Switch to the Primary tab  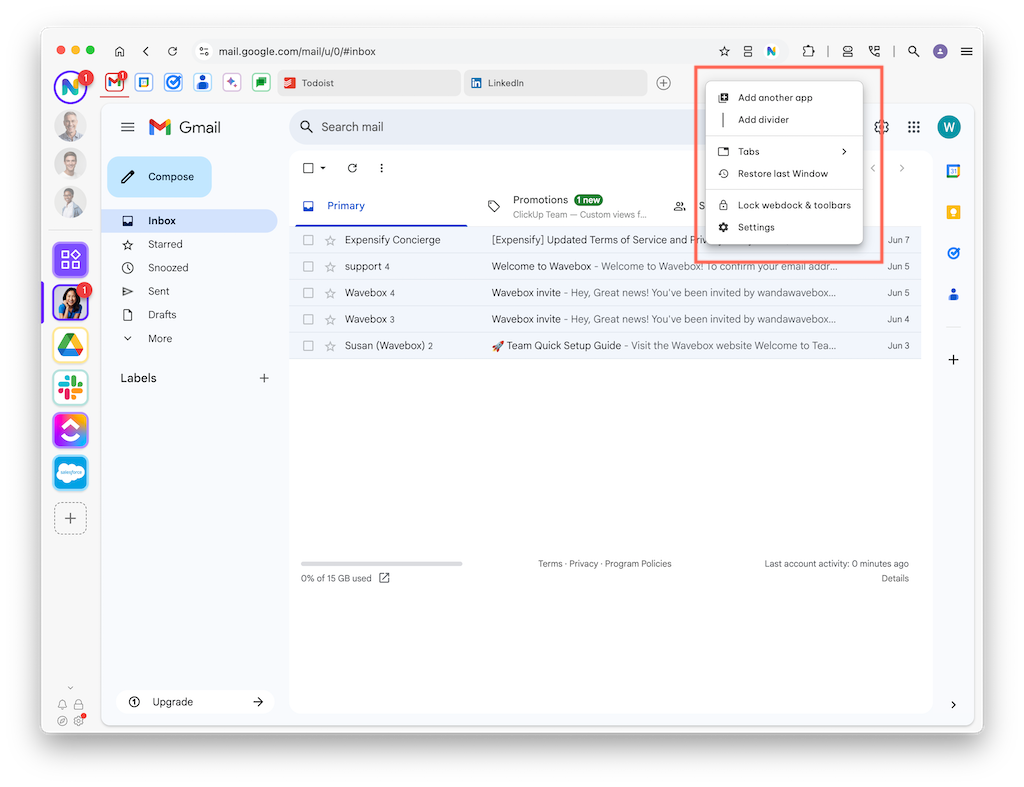point(381,206)
